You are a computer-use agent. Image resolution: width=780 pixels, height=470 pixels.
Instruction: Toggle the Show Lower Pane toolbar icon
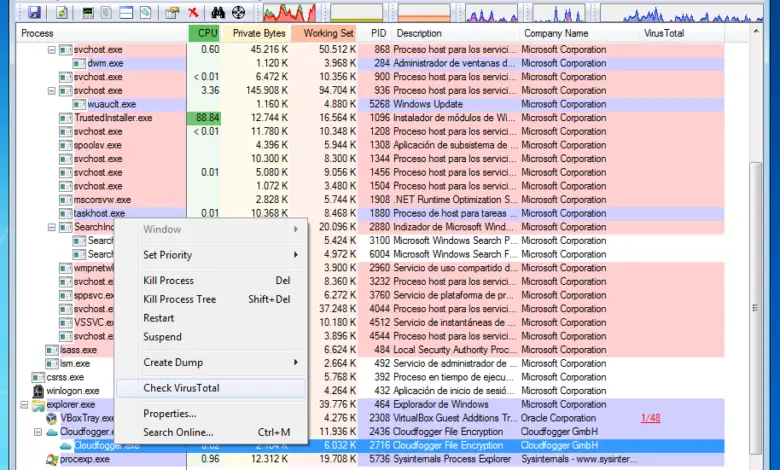coord(126,12)
